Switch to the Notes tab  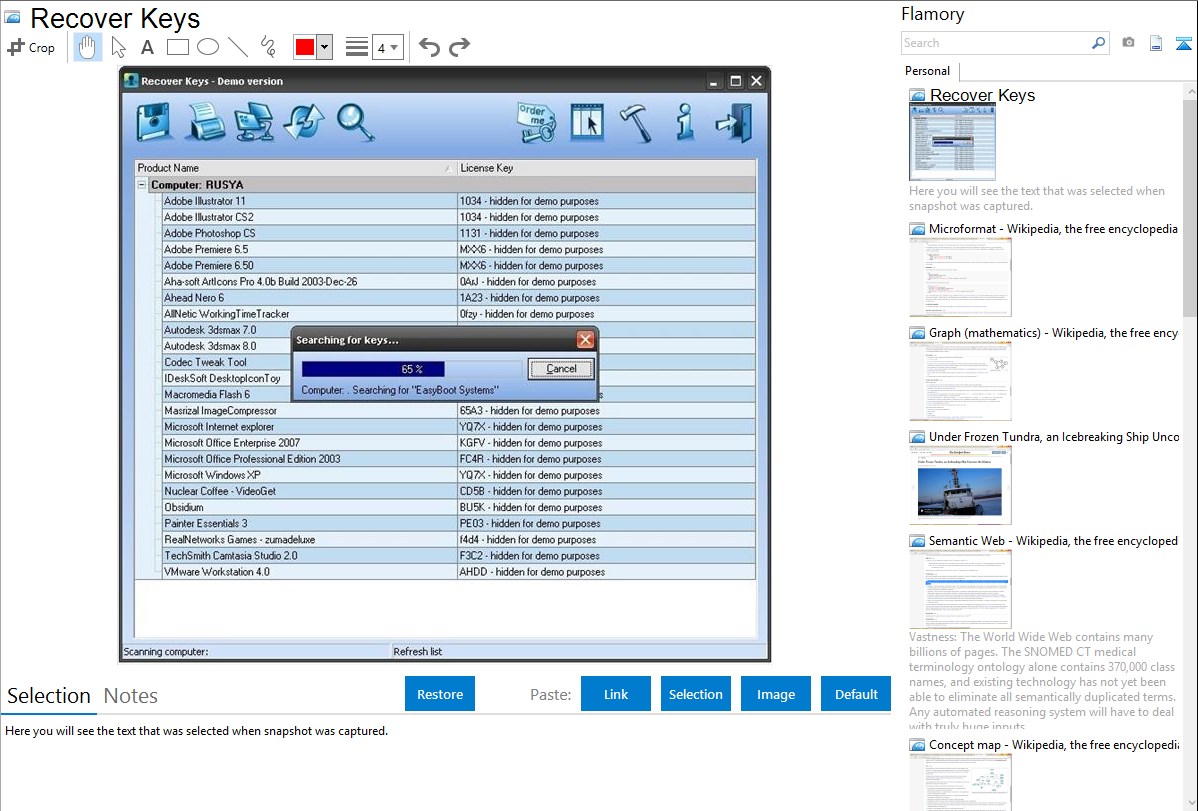(131, 696)
